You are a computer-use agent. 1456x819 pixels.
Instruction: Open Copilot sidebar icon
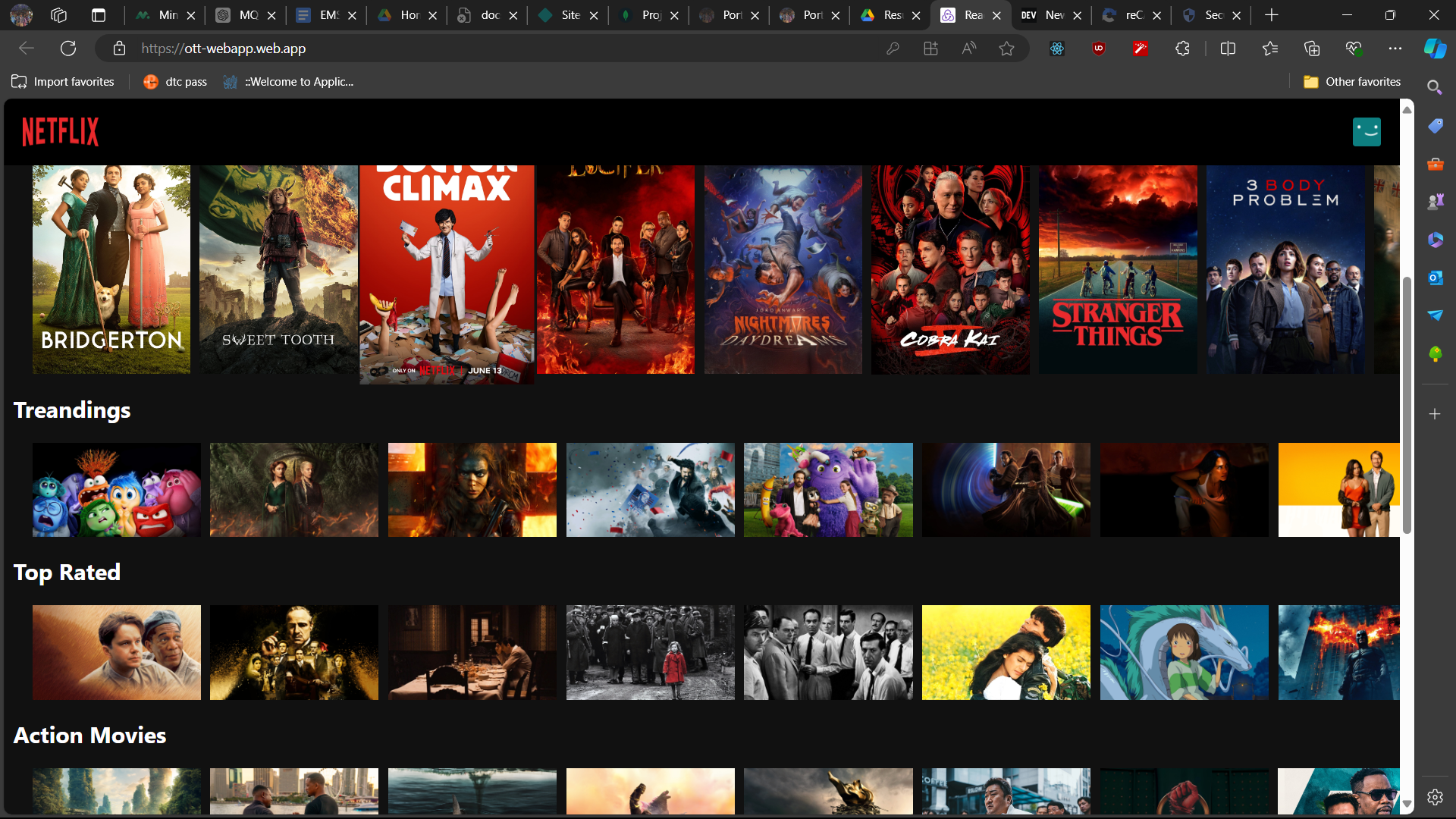click(1435, 49)
